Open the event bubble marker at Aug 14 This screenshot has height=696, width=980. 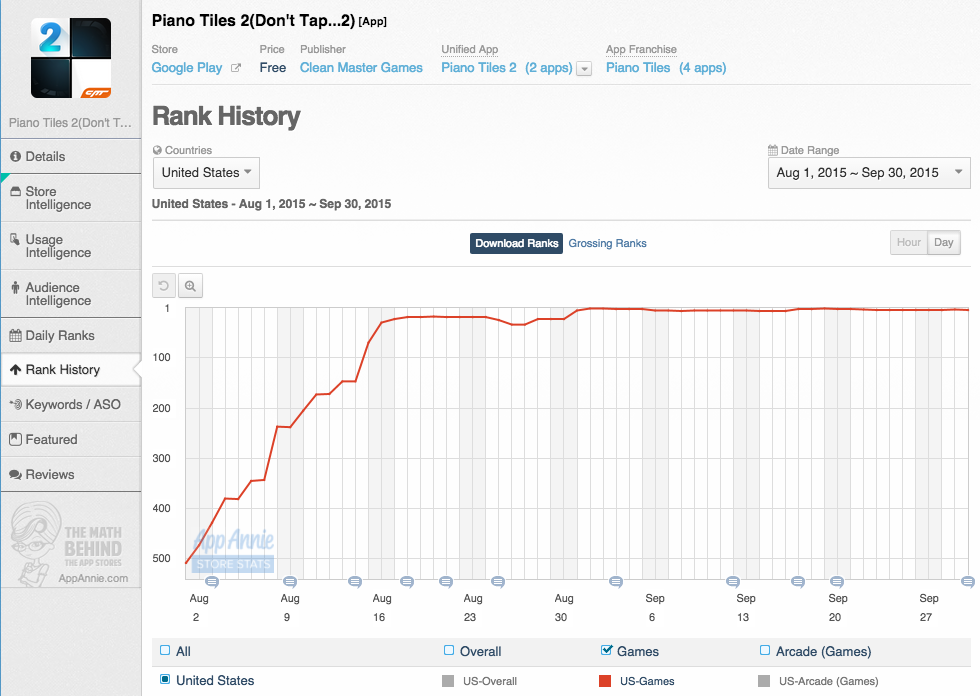[355, 582]
